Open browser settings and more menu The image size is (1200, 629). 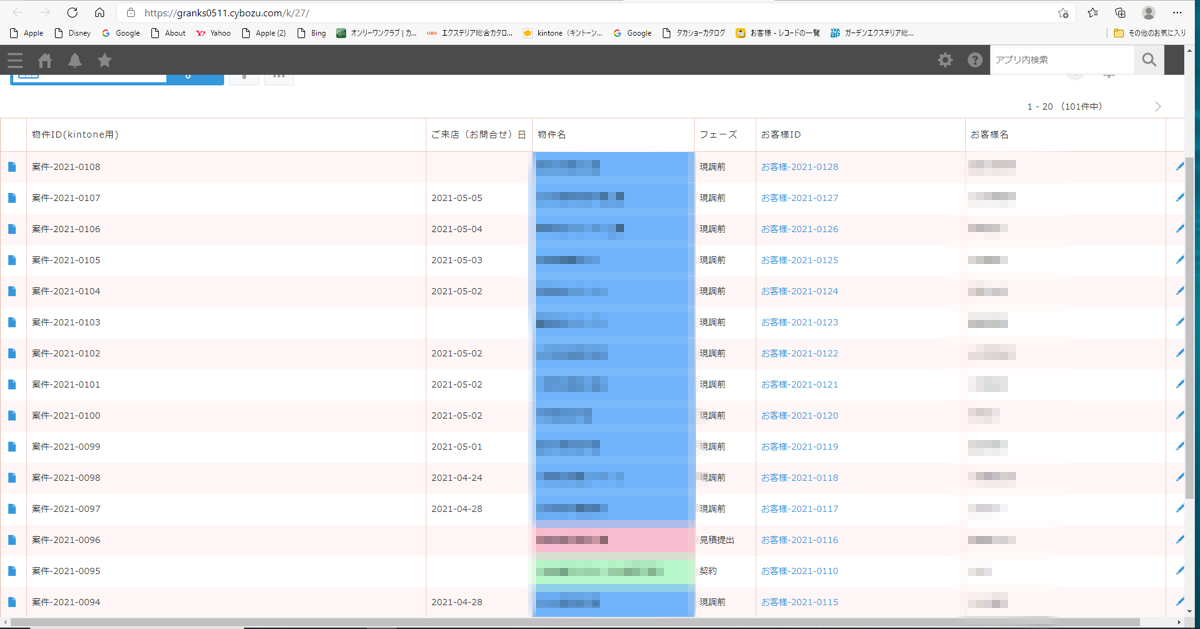(1181, 13)
